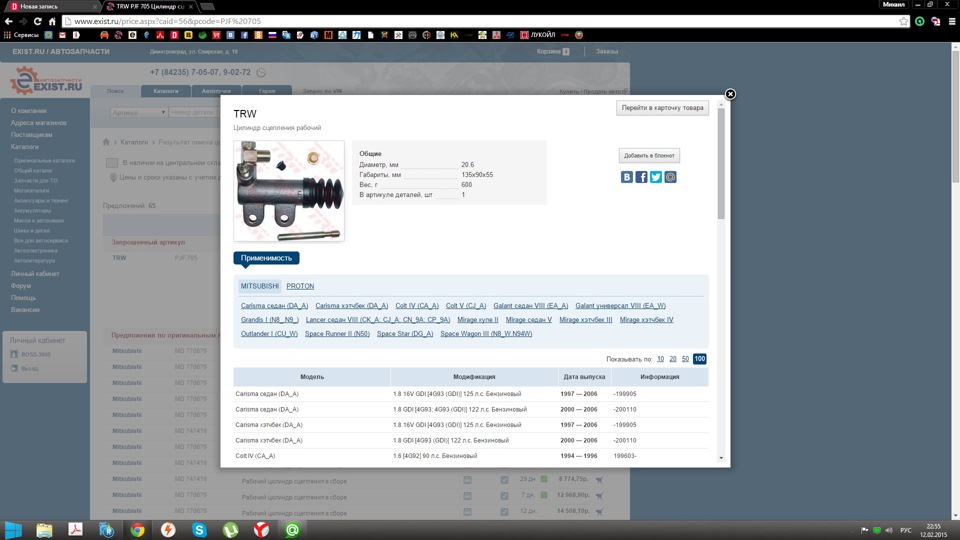Open Корзина link in page header
Screen dimensions: 960x540
click(x=553, y=51)
